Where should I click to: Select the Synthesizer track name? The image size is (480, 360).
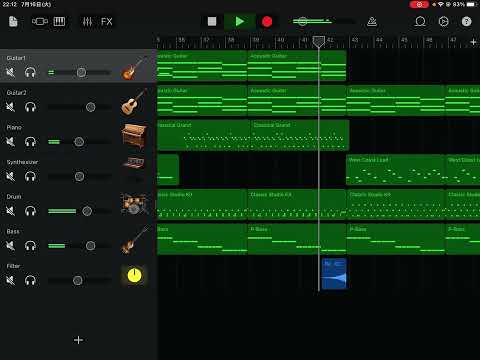pyautogui.click(x=22, y=162)
